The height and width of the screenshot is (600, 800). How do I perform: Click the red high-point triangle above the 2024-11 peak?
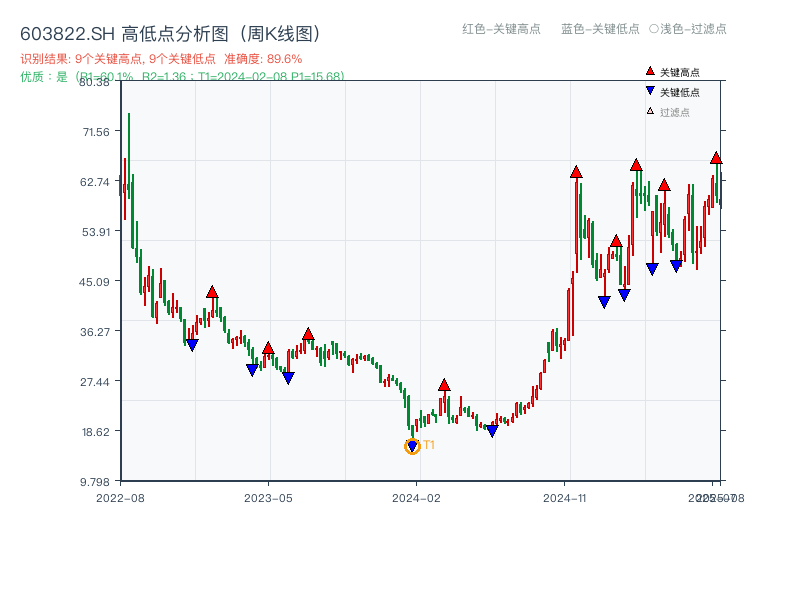pos(577,172)
